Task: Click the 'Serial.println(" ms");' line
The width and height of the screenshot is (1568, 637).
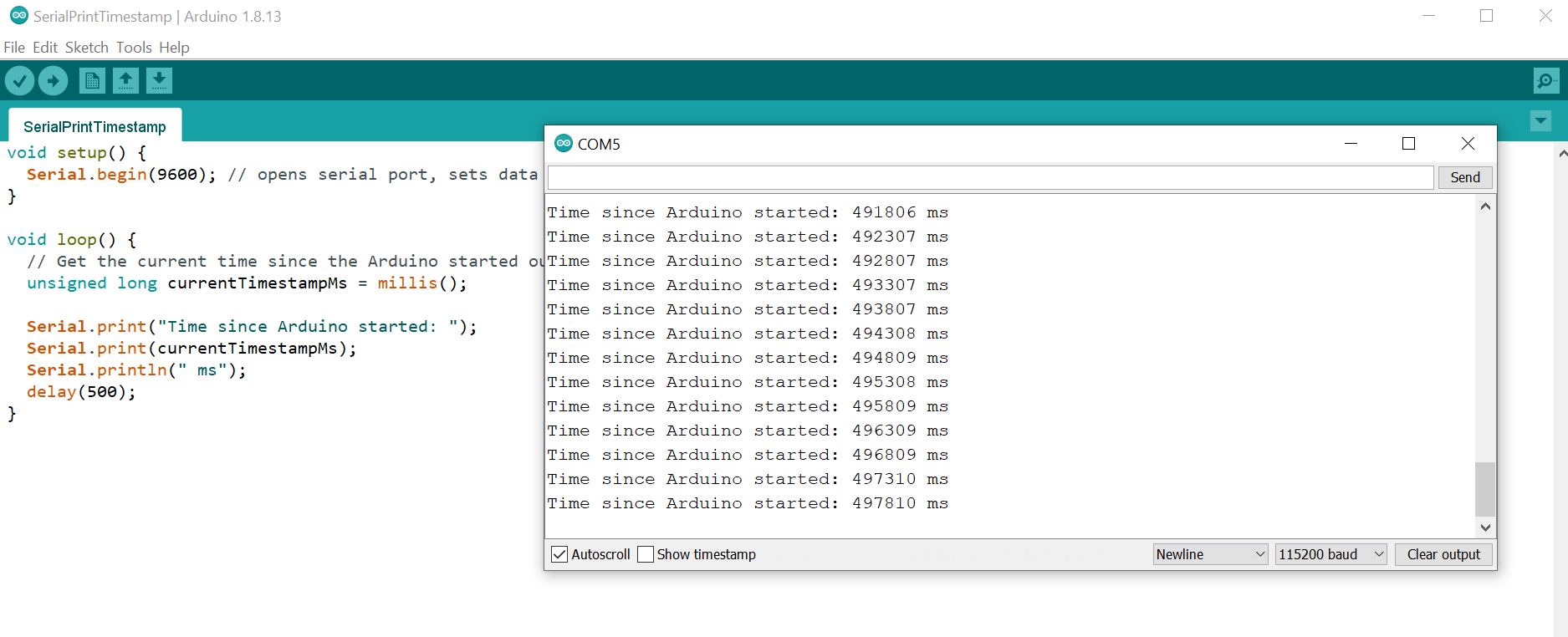Action: click(136, 369)
